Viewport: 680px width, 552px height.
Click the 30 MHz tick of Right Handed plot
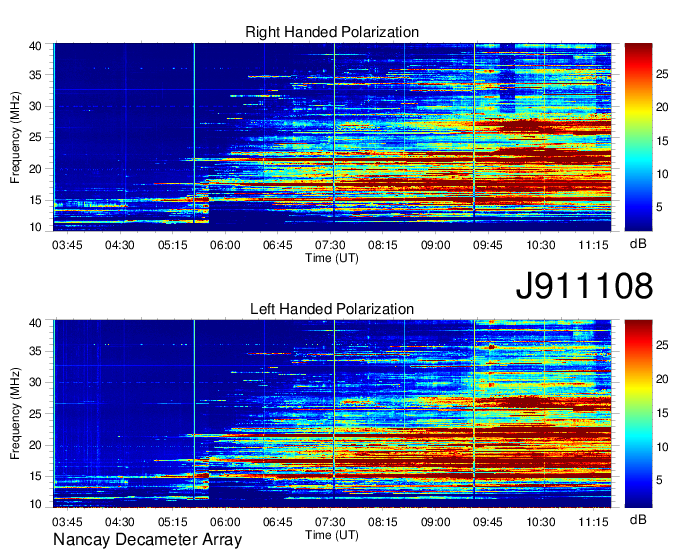click(36, 106)
